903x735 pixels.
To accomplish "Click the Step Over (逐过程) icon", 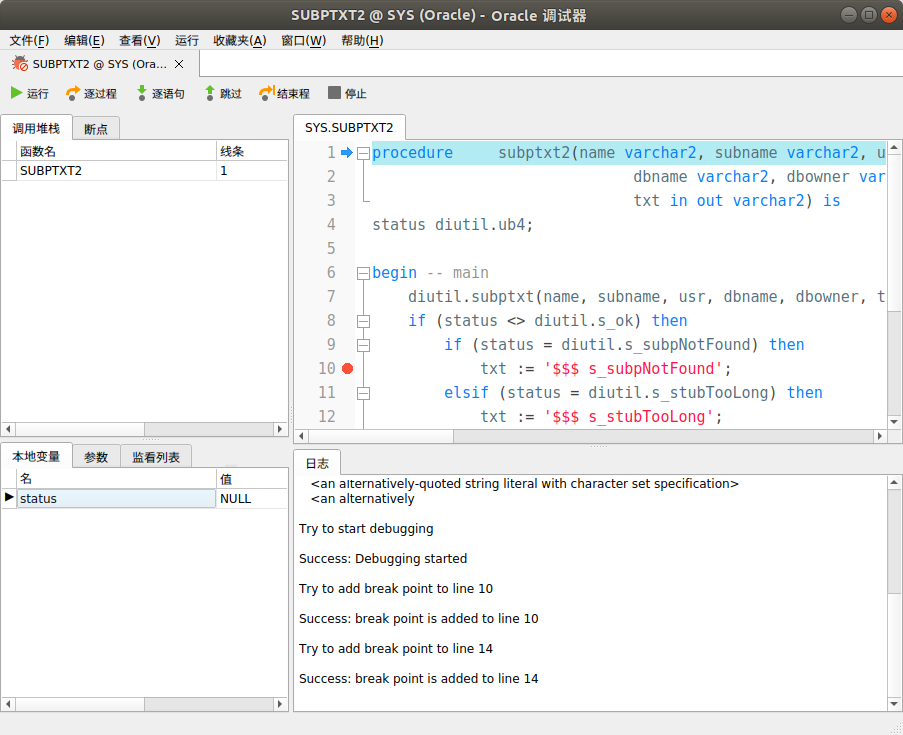I will point(73,93).
